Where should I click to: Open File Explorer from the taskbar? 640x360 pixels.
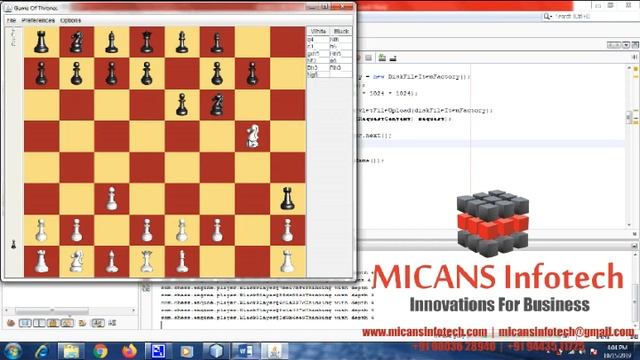71,351
